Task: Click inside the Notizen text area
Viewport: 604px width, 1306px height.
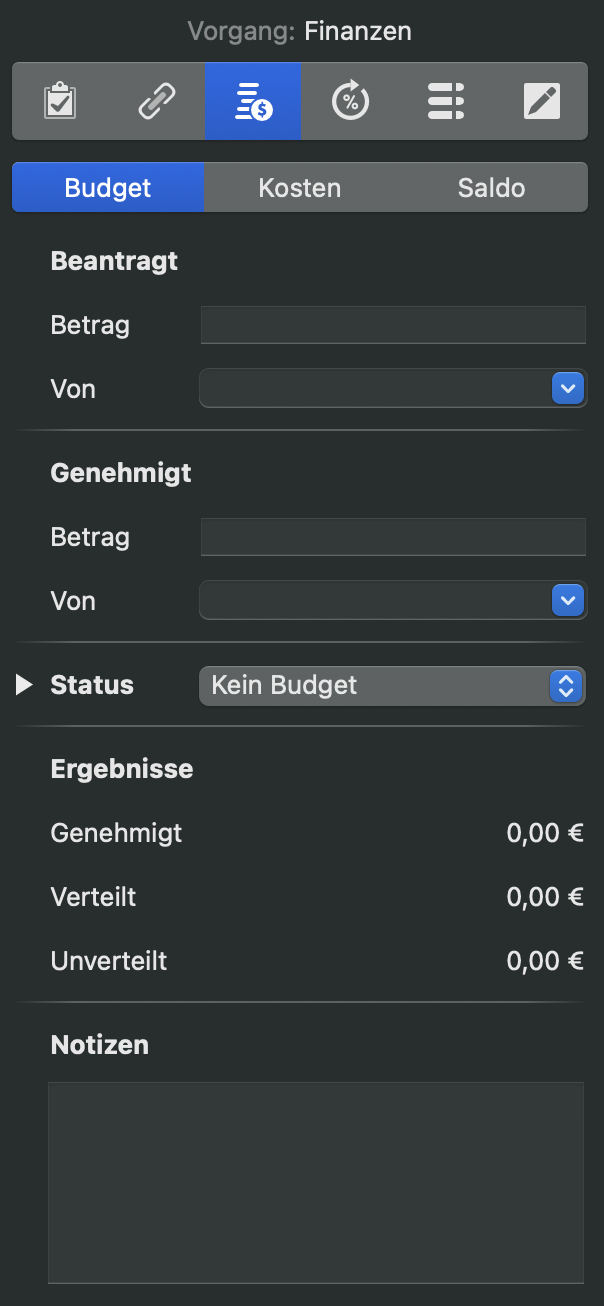Action: pos(315,1180)
